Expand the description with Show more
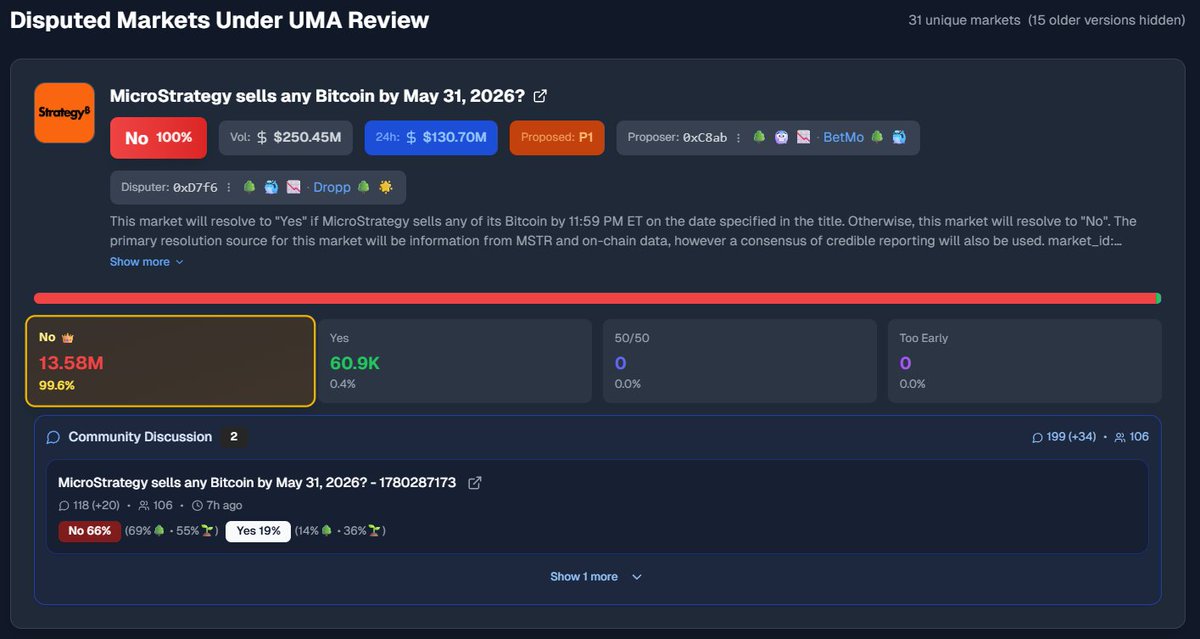 (147, 262)
